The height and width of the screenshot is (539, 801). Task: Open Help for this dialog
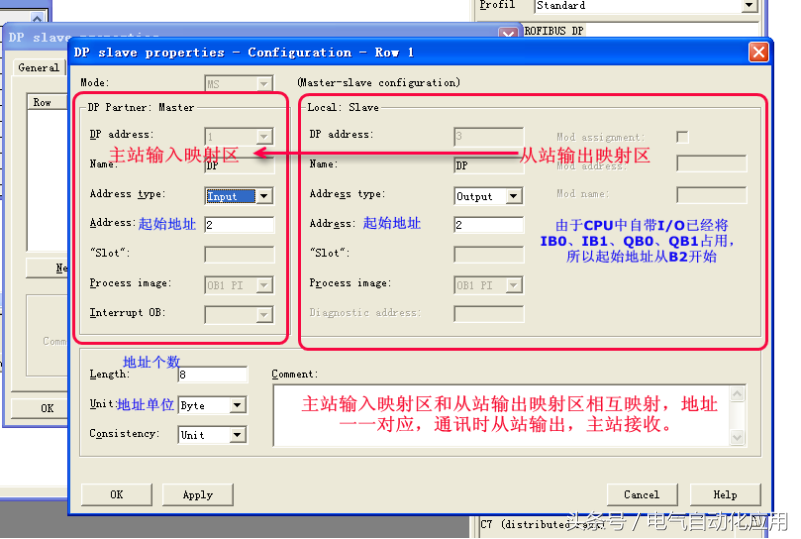pos(725,494)
